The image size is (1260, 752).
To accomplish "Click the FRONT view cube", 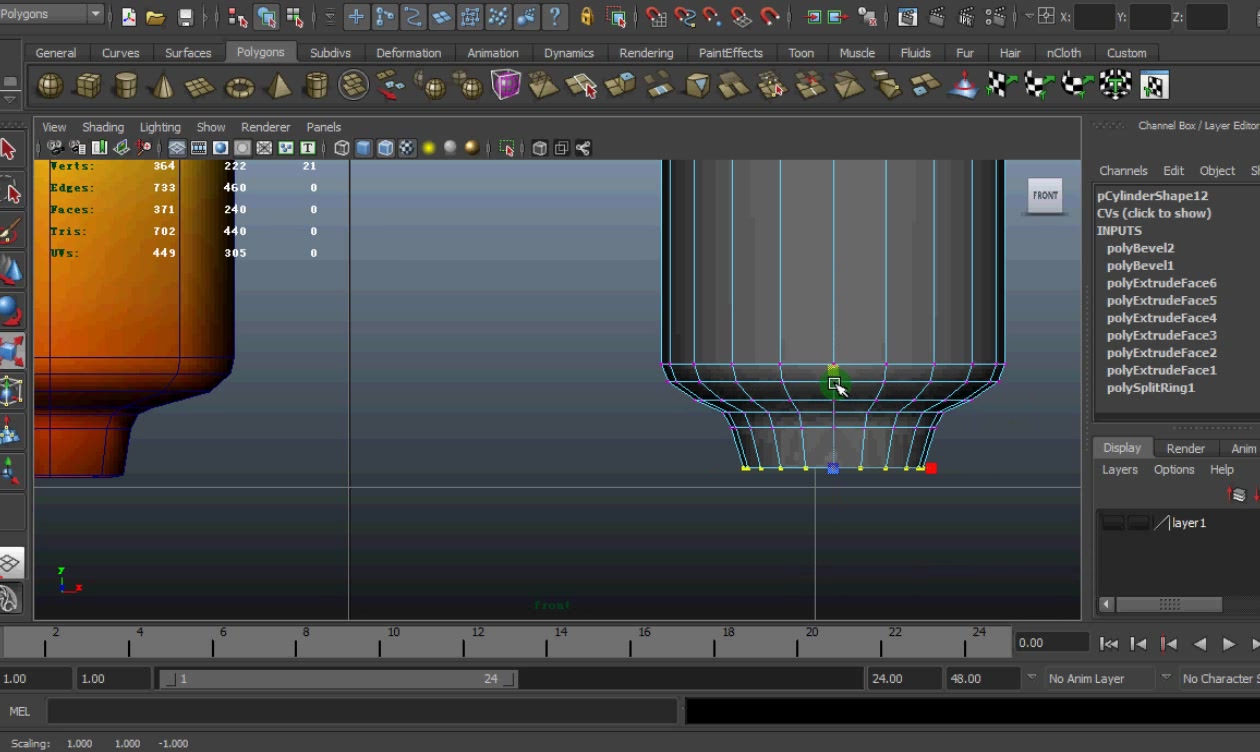I will click(x=1045, y=196).
